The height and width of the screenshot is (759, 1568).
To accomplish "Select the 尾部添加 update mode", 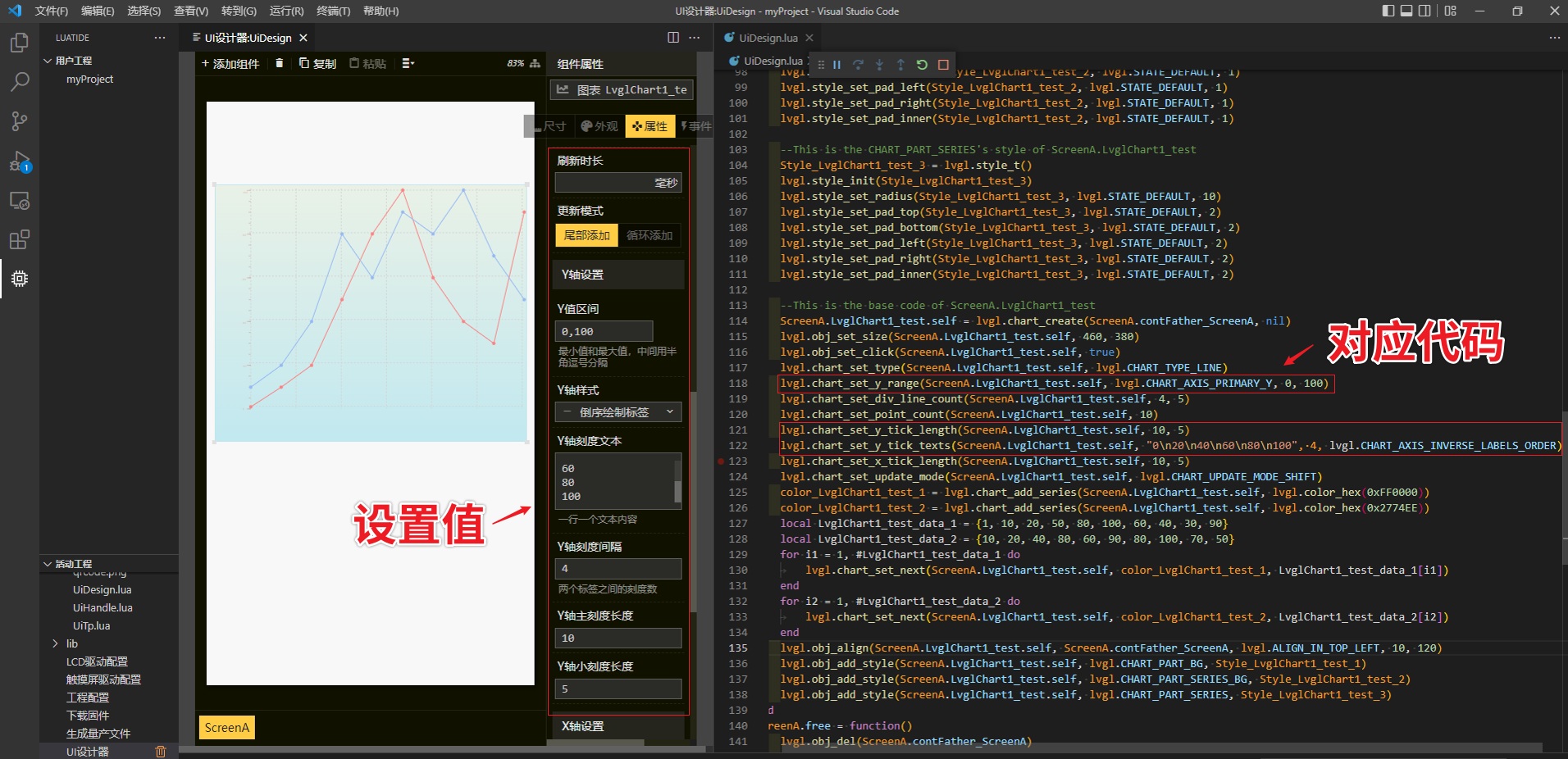I will tap(587, 235).
